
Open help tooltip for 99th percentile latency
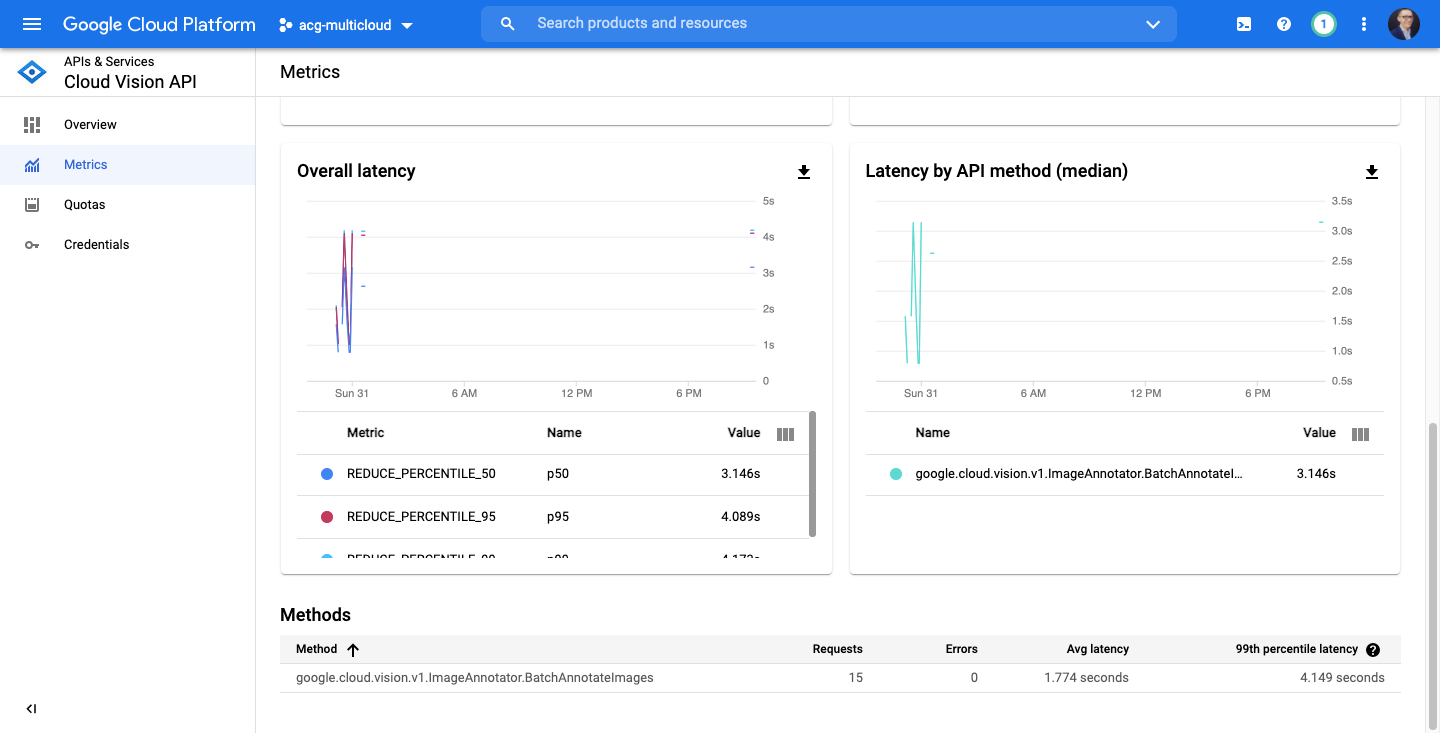[x=1373, y=650]
